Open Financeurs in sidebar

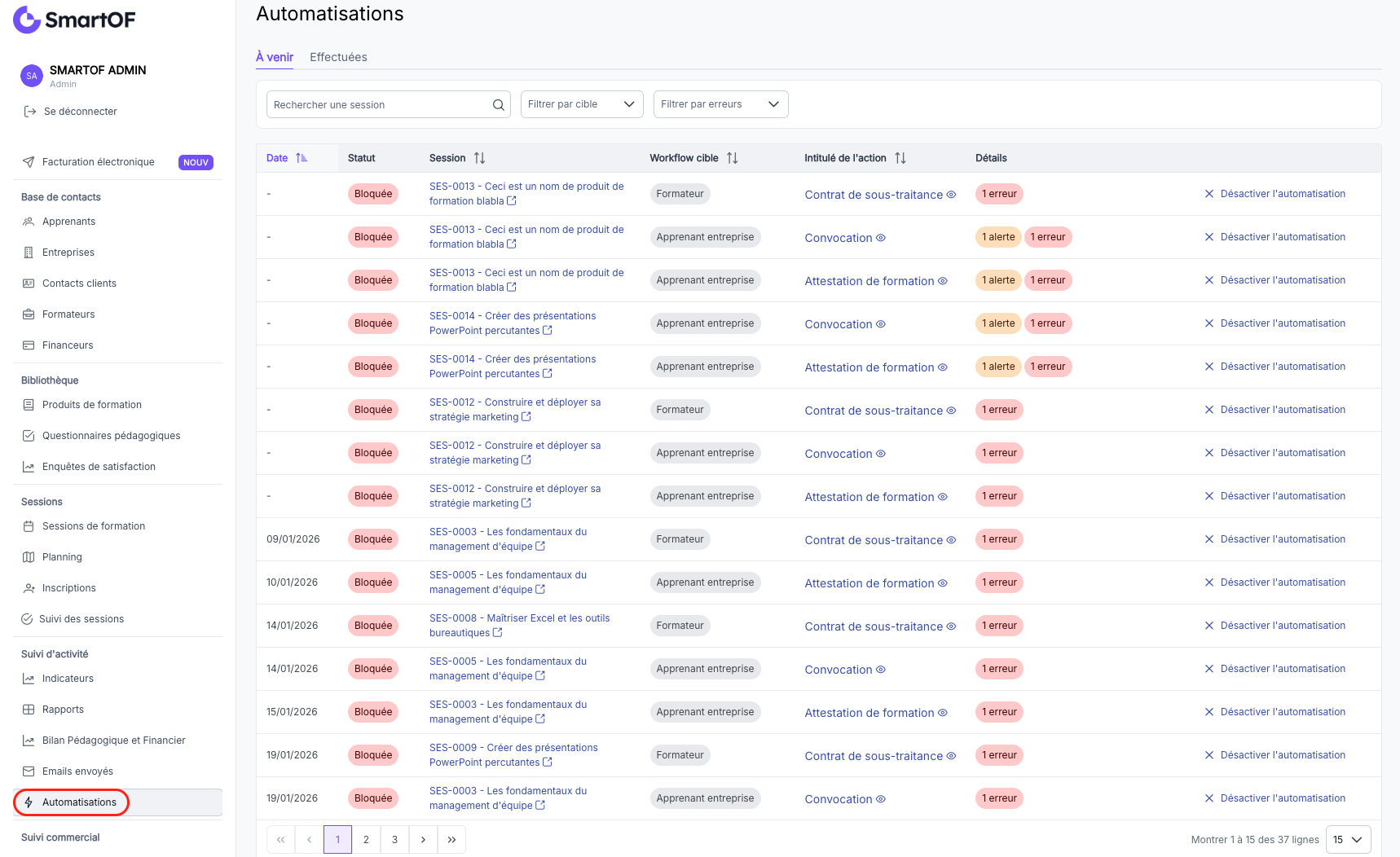(x=68, y=345)
